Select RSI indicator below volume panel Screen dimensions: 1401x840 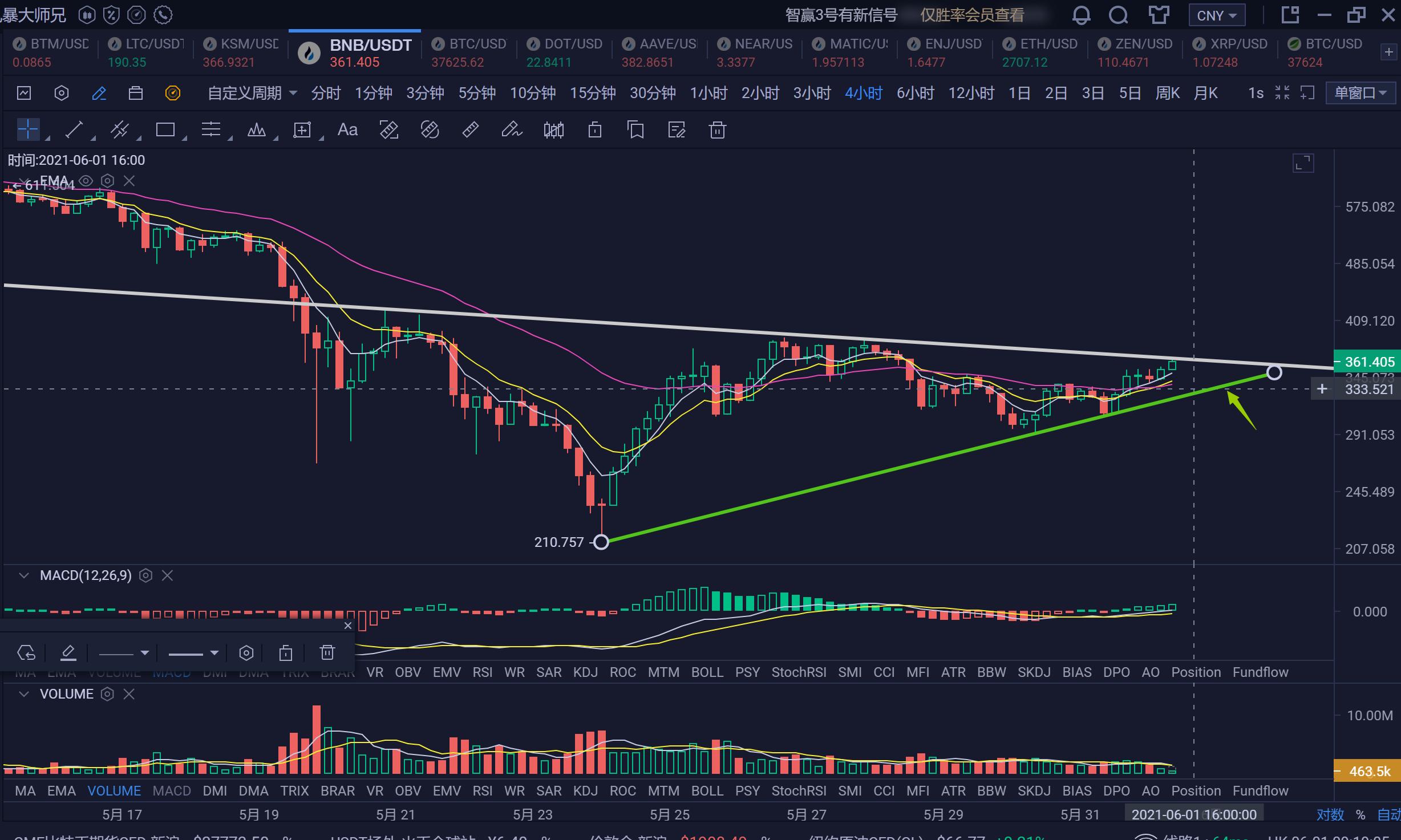point(482,791)
